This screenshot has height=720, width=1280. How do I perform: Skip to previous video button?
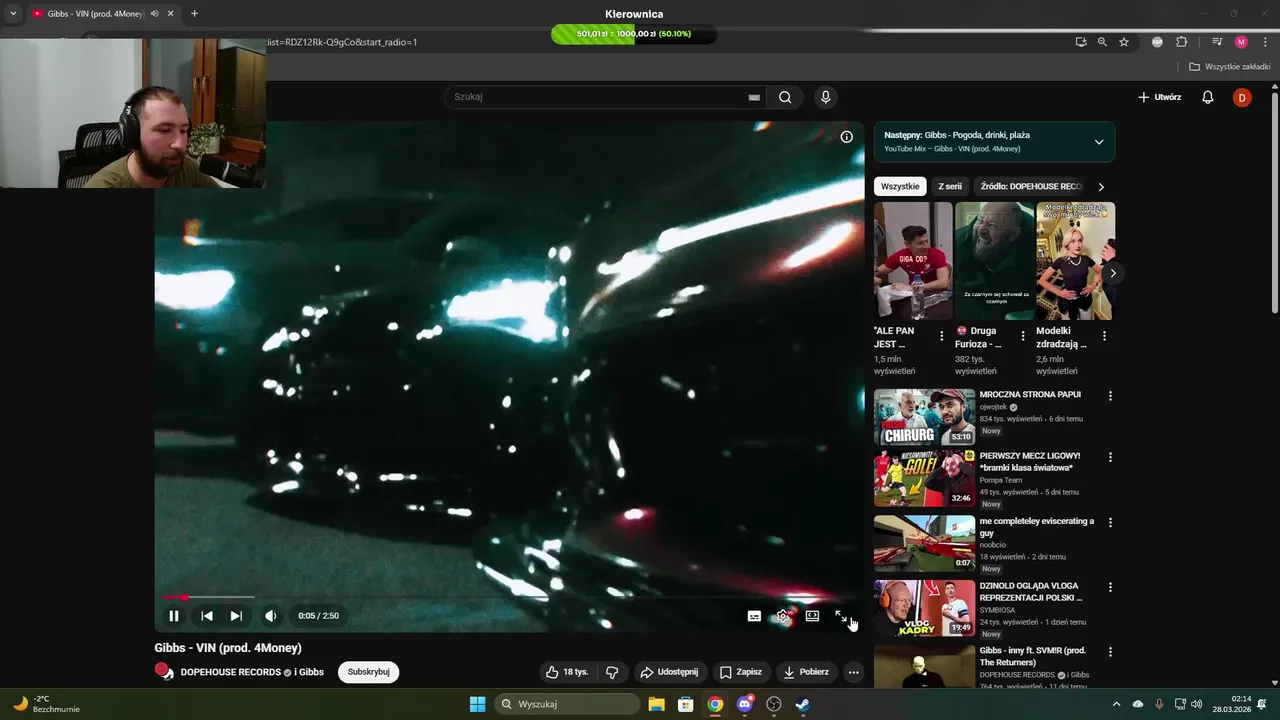[207, 616]
